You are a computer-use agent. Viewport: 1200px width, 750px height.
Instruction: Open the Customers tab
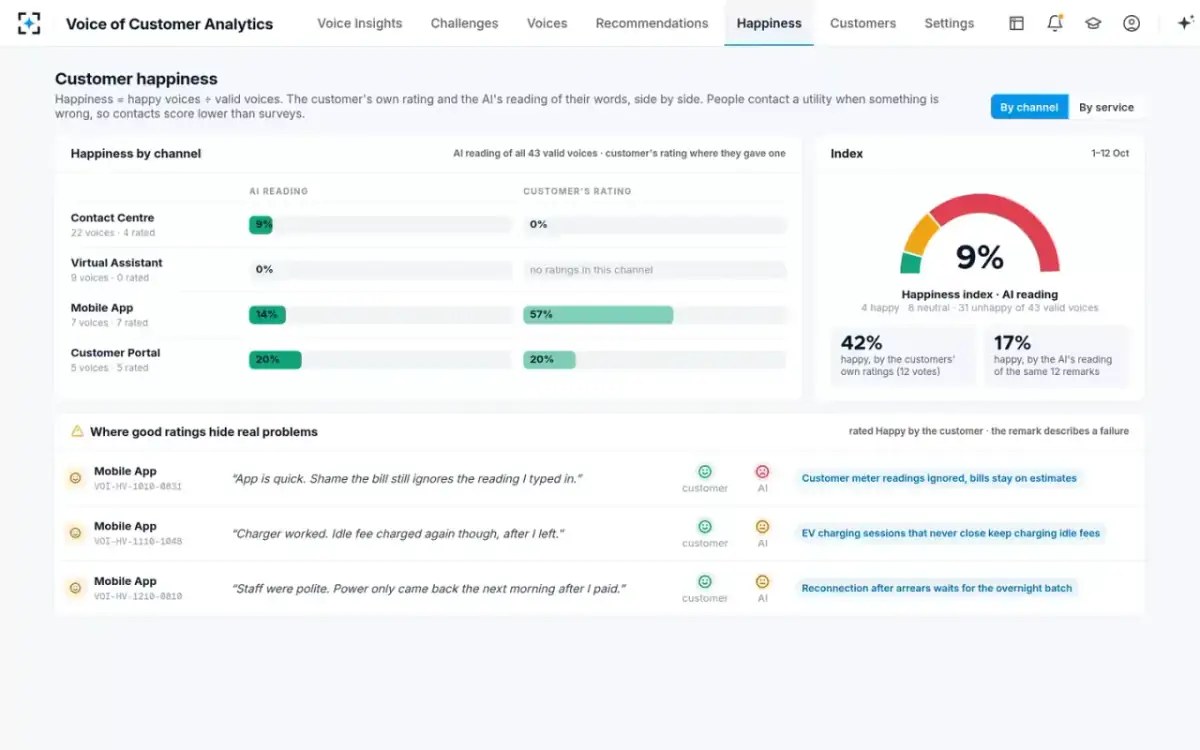[x=863, y=23]
